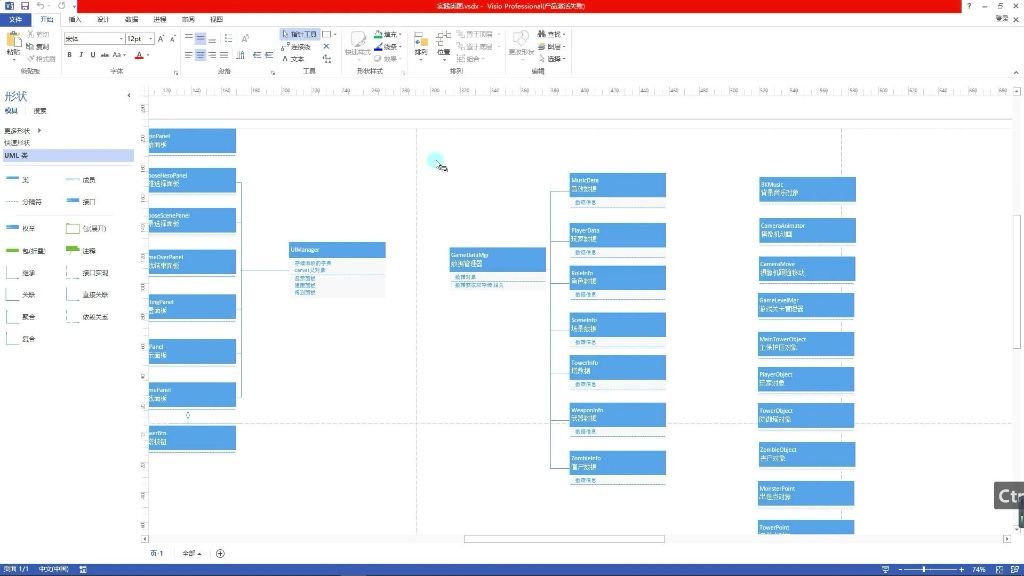The width and height of the screenshot is (1024, 576).
Task: Switch to the Insert (插入) ribbon tab
Action: click(x=75, y=19)
